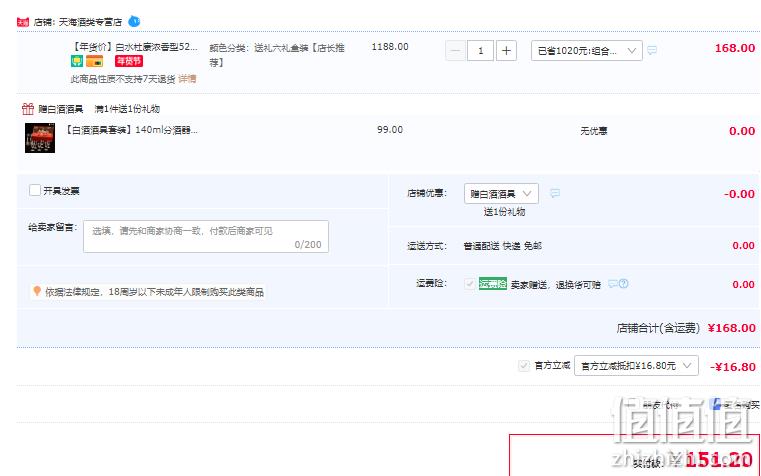Increase quantity with the plus button

click(506, 50)
